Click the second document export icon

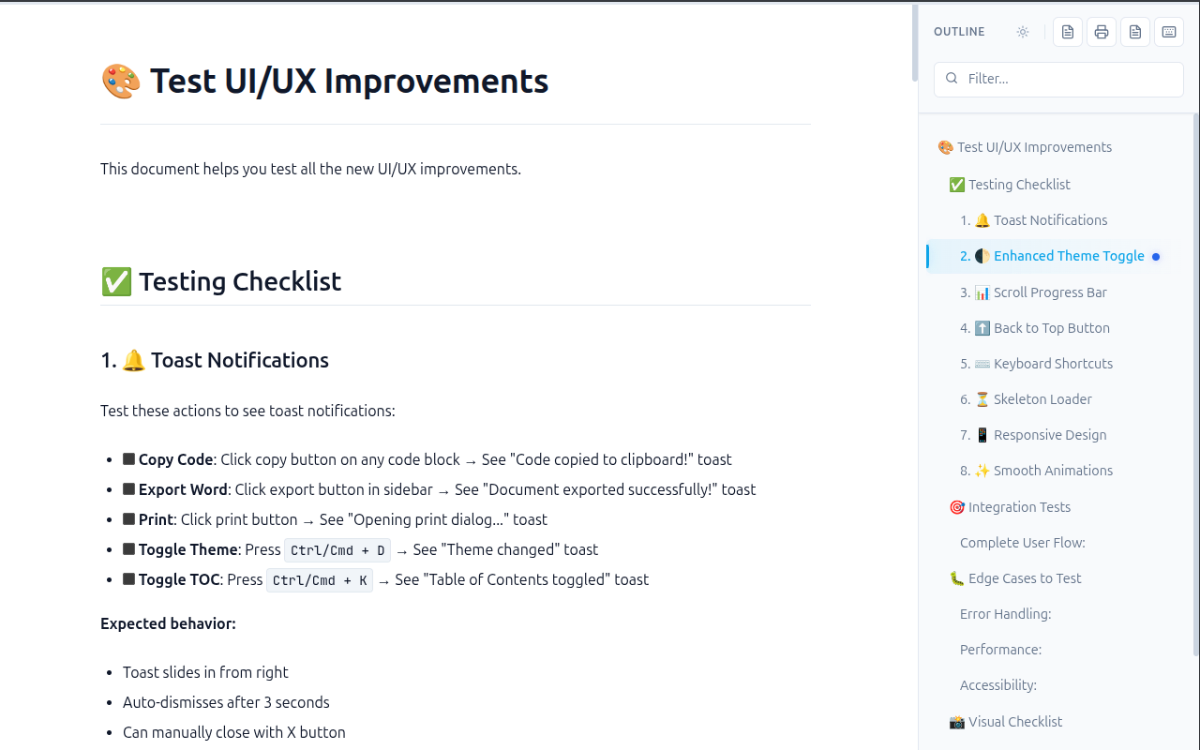click(1135, 31)
